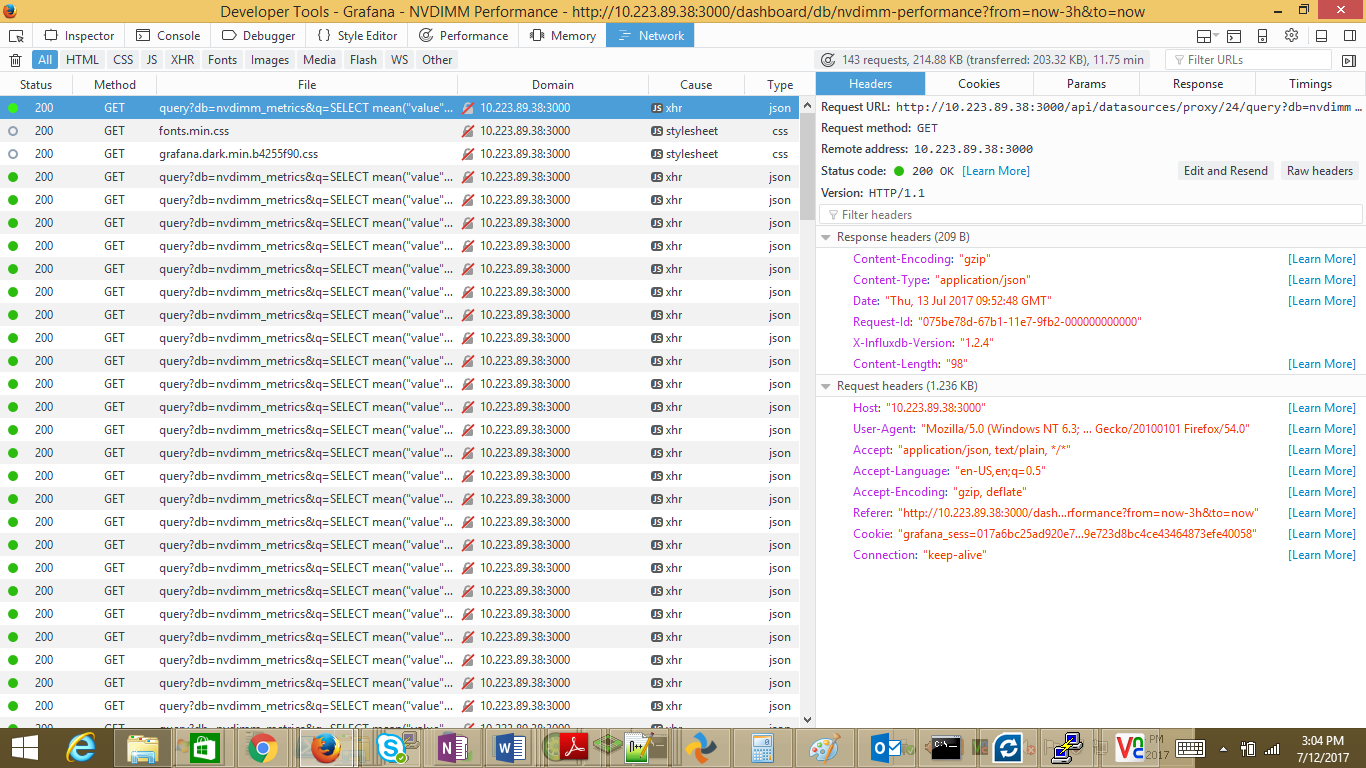Sort requests by the Method column header
This screenshot has width=1366, height=768.
point(115,85)
